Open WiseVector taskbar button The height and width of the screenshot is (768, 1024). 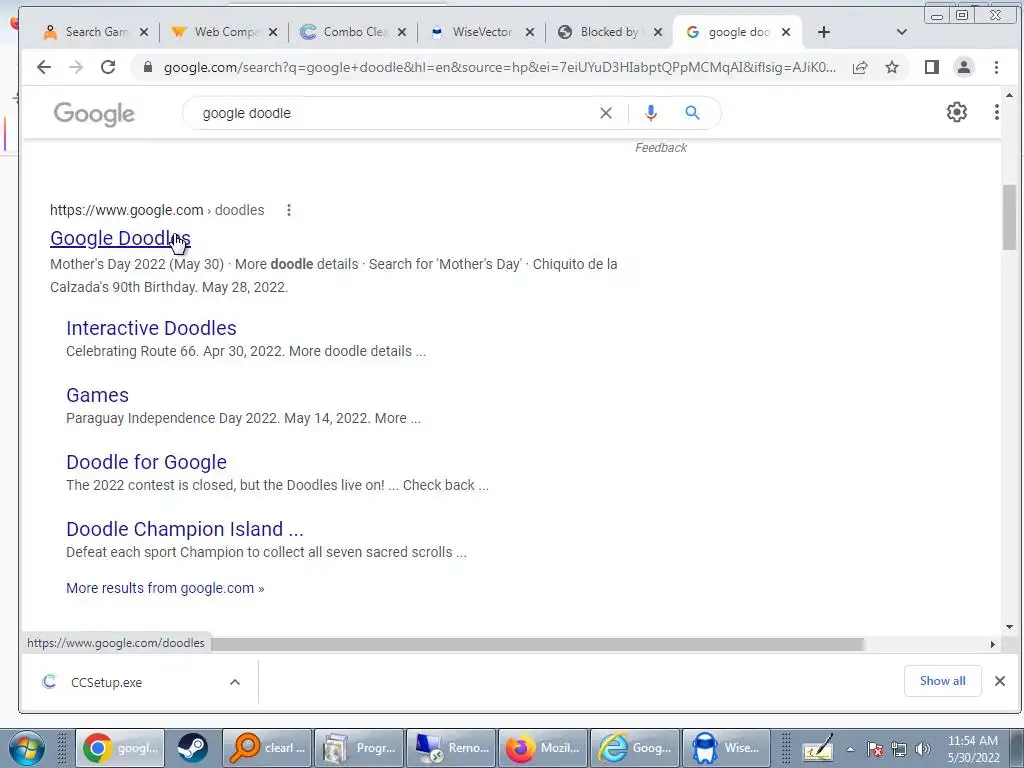[x=727, y=748]
